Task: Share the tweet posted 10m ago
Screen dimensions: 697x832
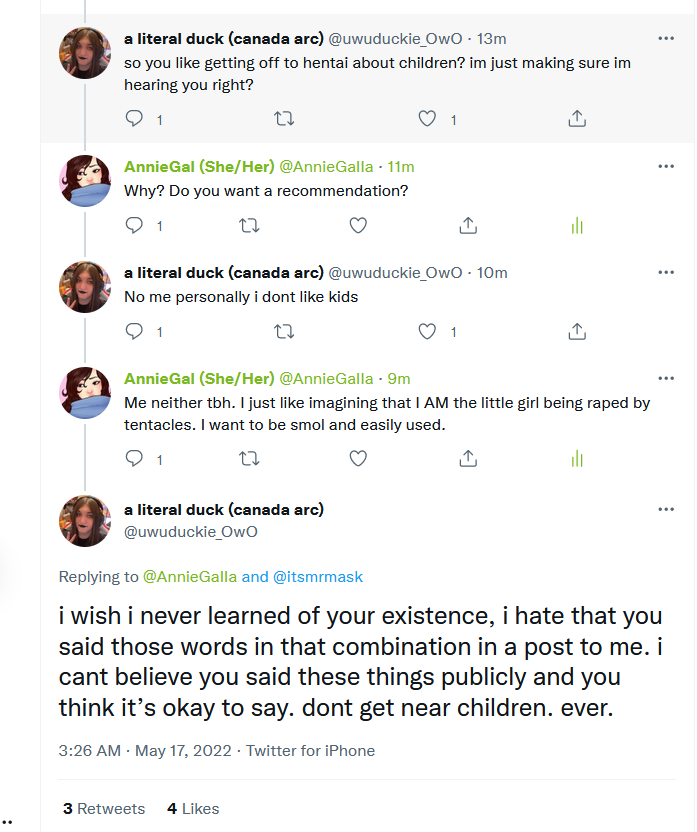Action: pos(577,331)
